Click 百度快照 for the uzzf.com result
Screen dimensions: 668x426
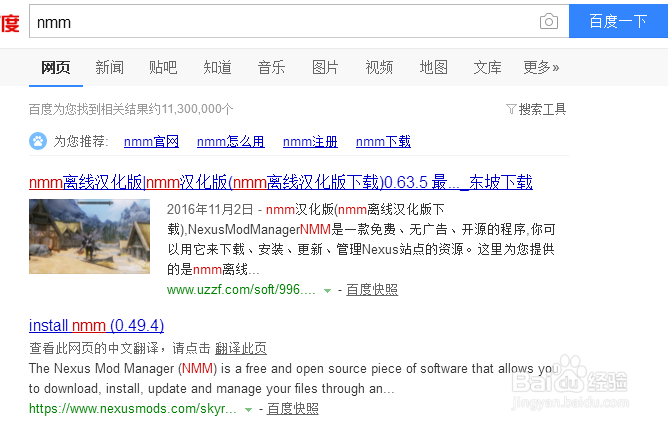372,290
